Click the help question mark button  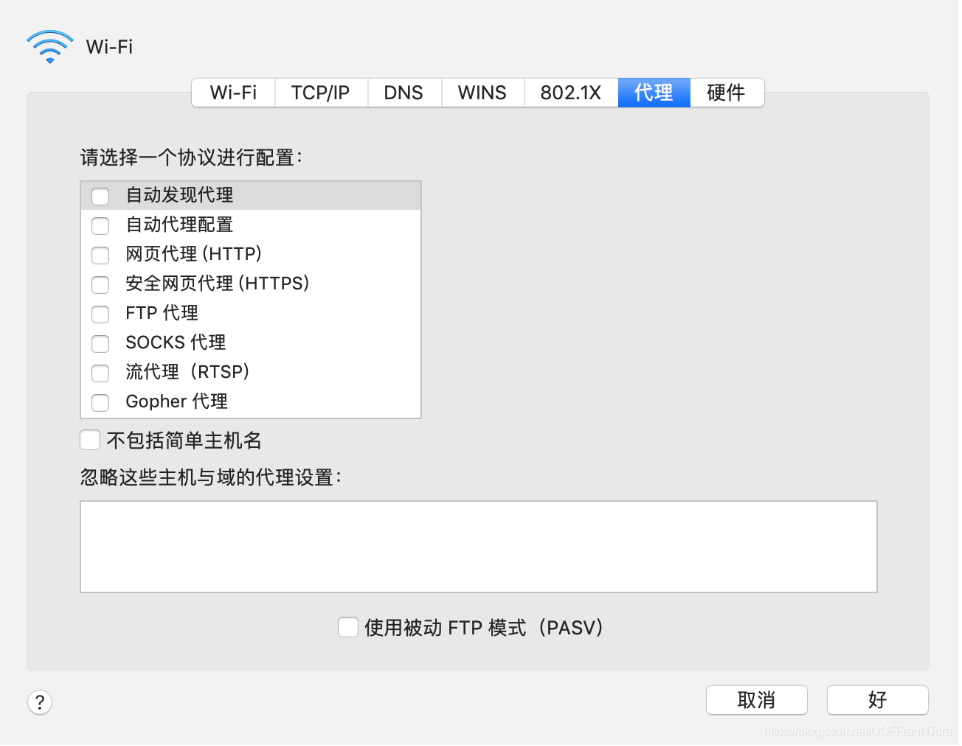[x=39, y=703]
